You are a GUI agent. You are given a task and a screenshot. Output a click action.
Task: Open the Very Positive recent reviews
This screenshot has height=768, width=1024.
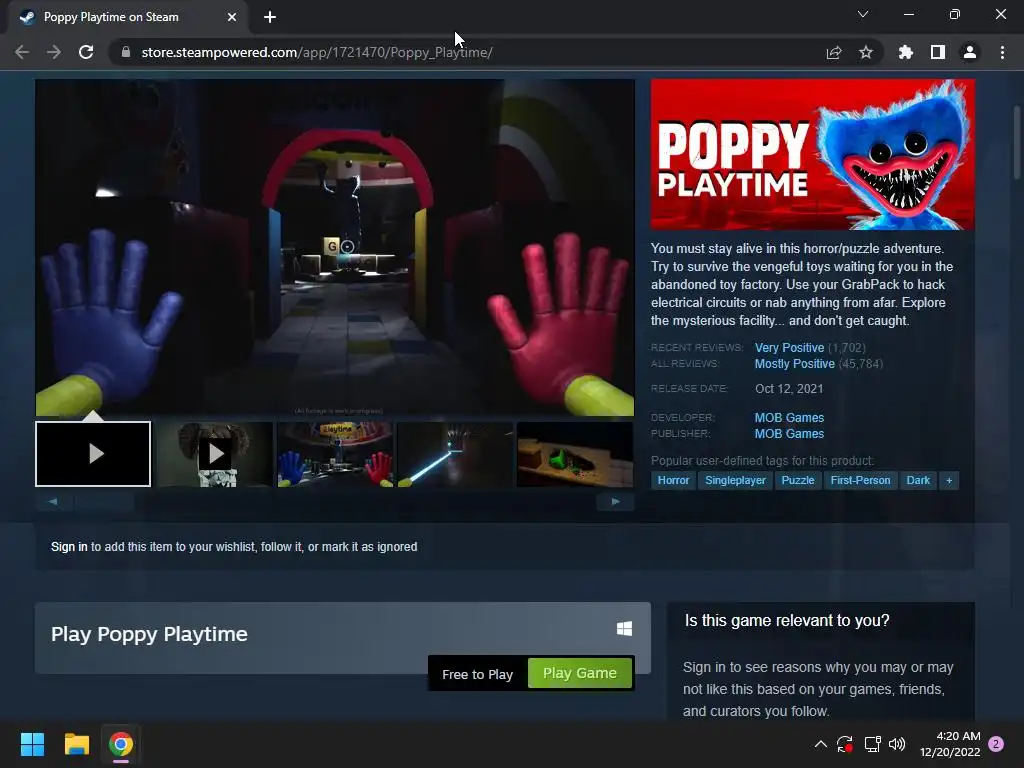(x=789, y=347)
